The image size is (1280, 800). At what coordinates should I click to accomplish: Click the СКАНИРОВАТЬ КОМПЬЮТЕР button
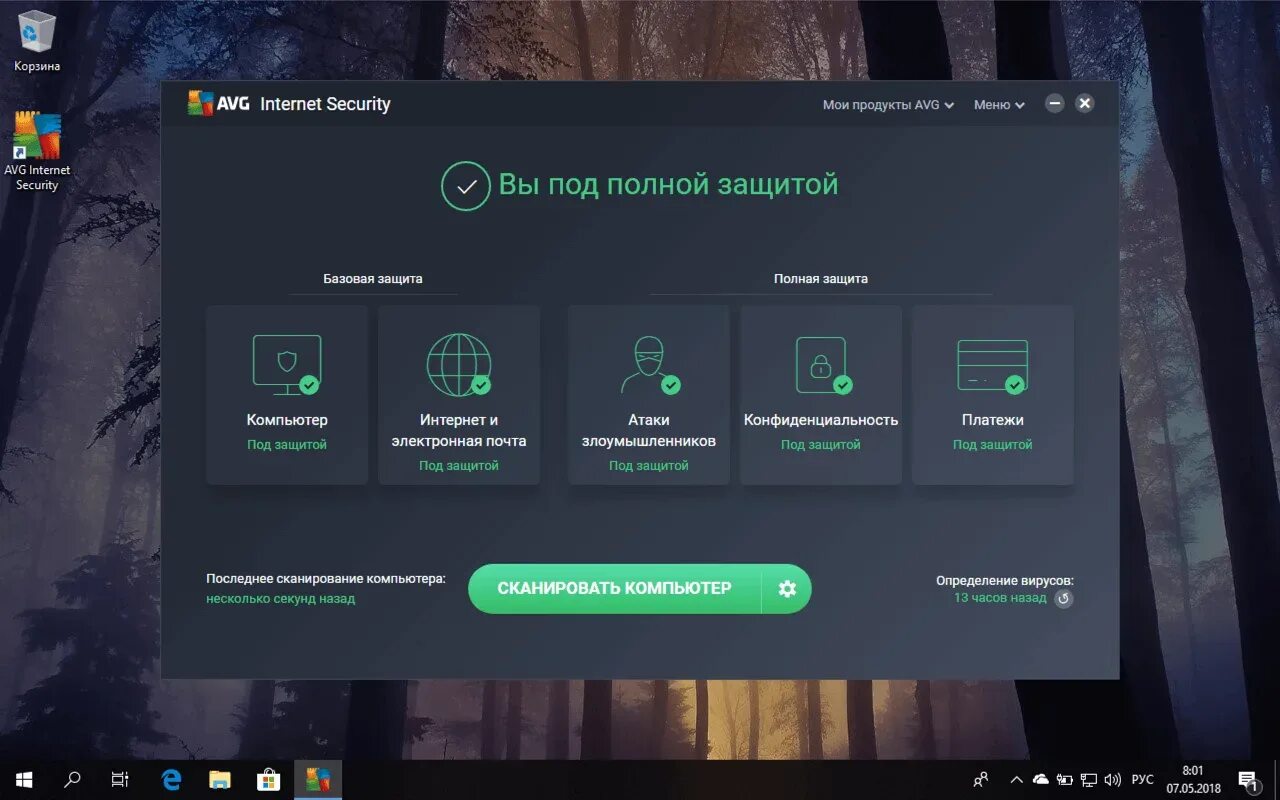[x=615, y=589]
